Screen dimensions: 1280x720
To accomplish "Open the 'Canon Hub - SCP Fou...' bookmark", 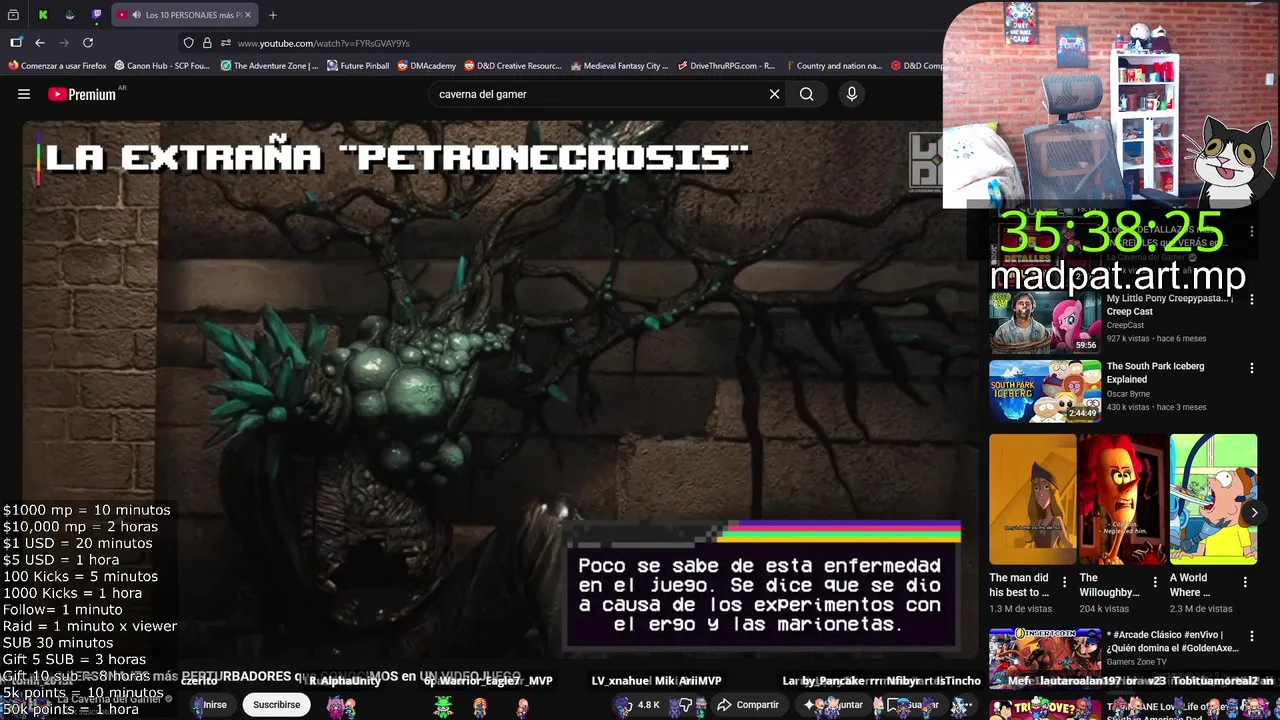I will pyautogui.click(x=162, y=66).
